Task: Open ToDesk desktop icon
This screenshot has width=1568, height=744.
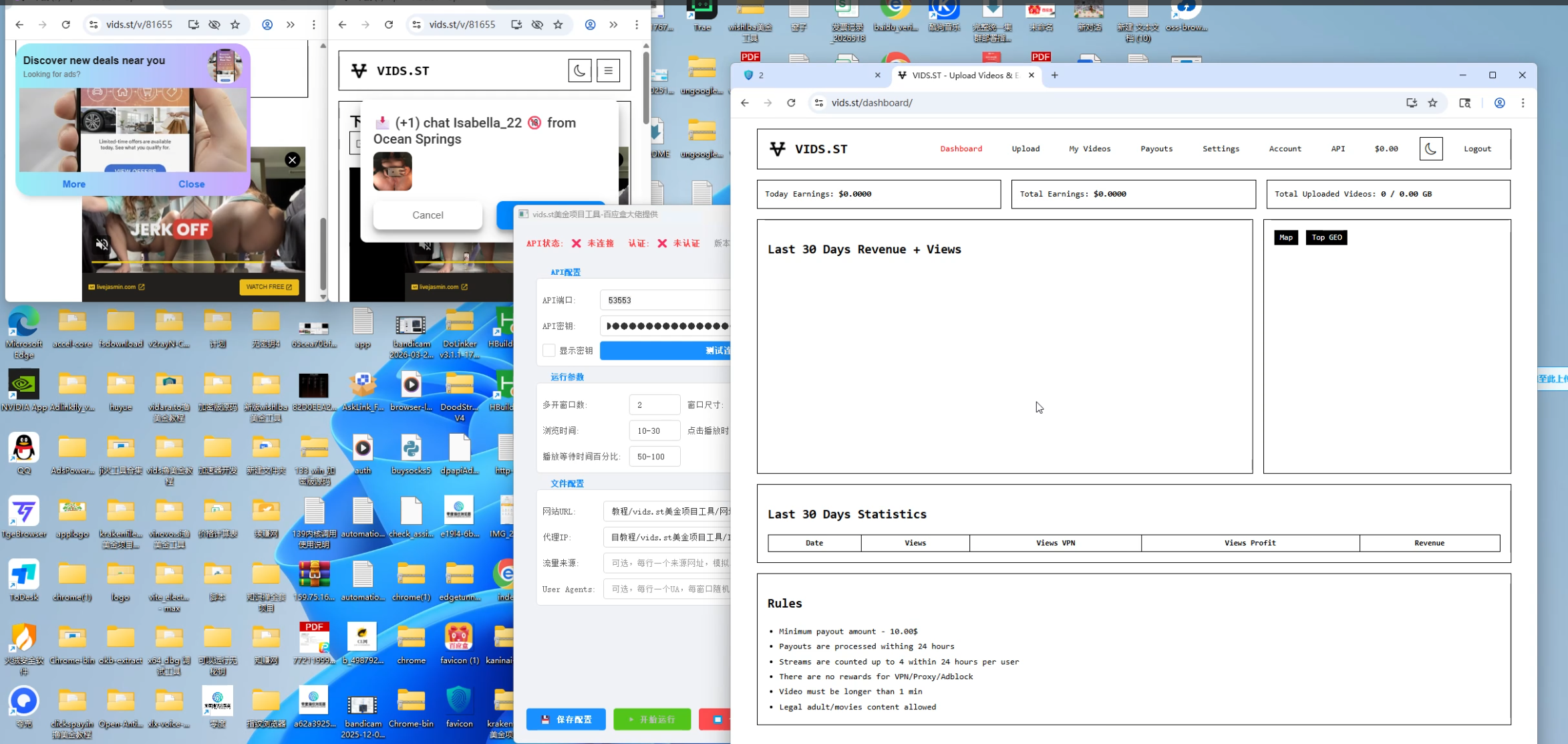Action: point(23,581)
